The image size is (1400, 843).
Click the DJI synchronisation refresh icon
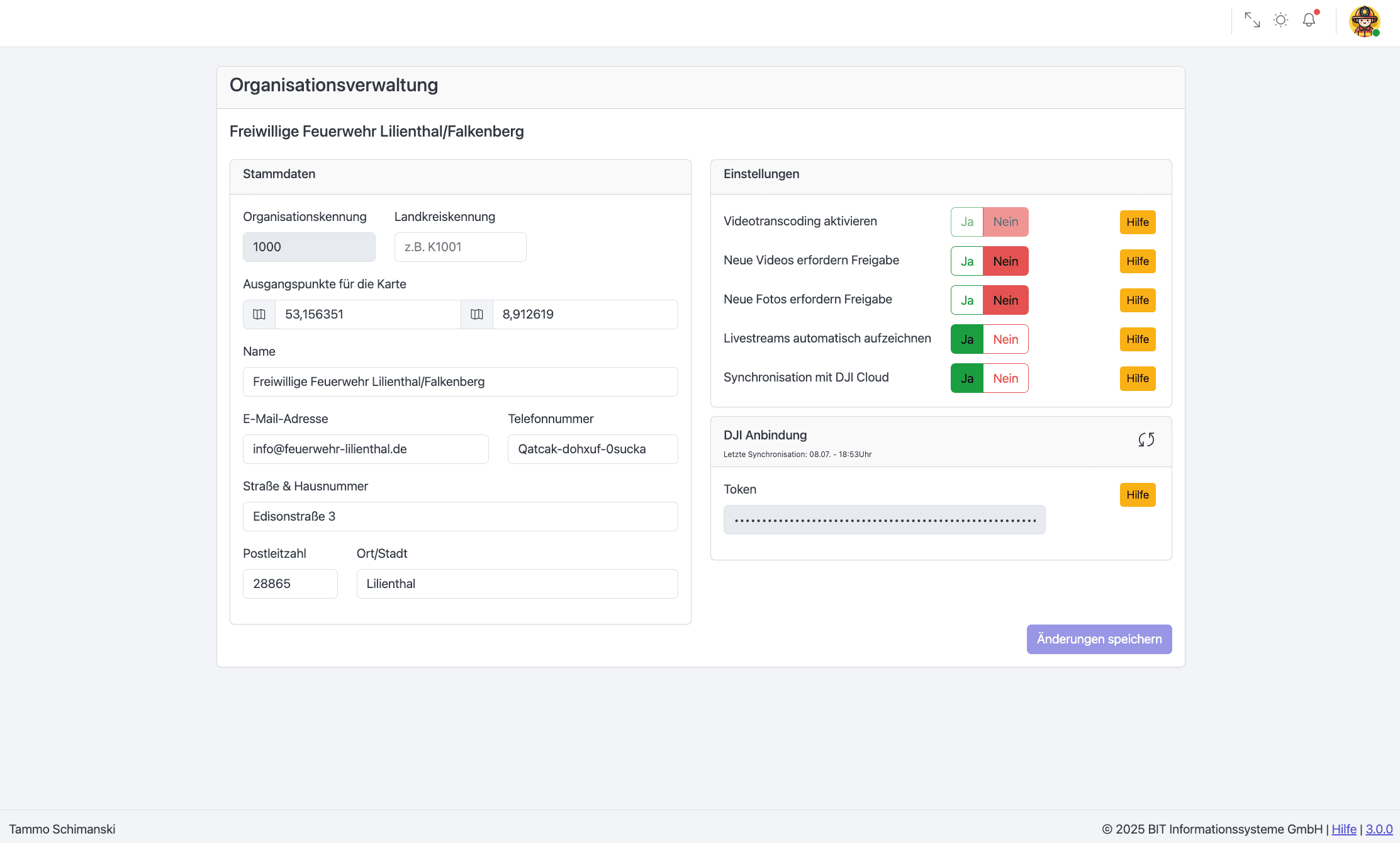click(1146, 439)
